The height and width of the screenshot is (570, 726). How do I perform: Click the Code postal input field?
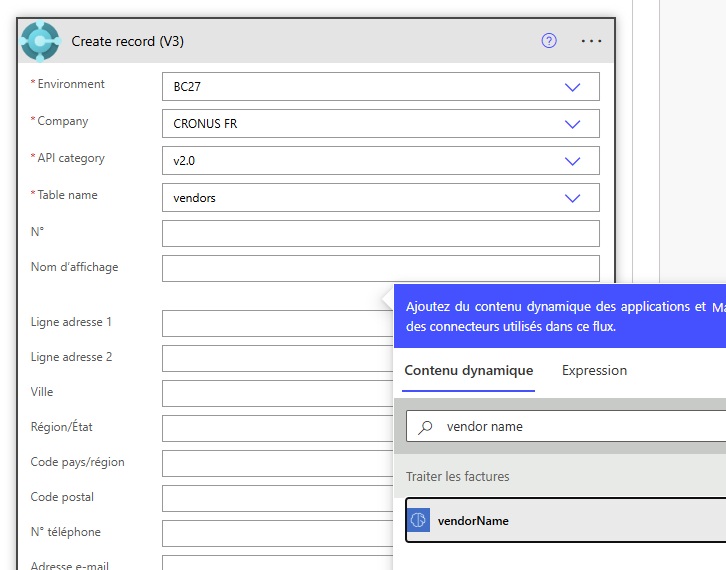point(275,498)
